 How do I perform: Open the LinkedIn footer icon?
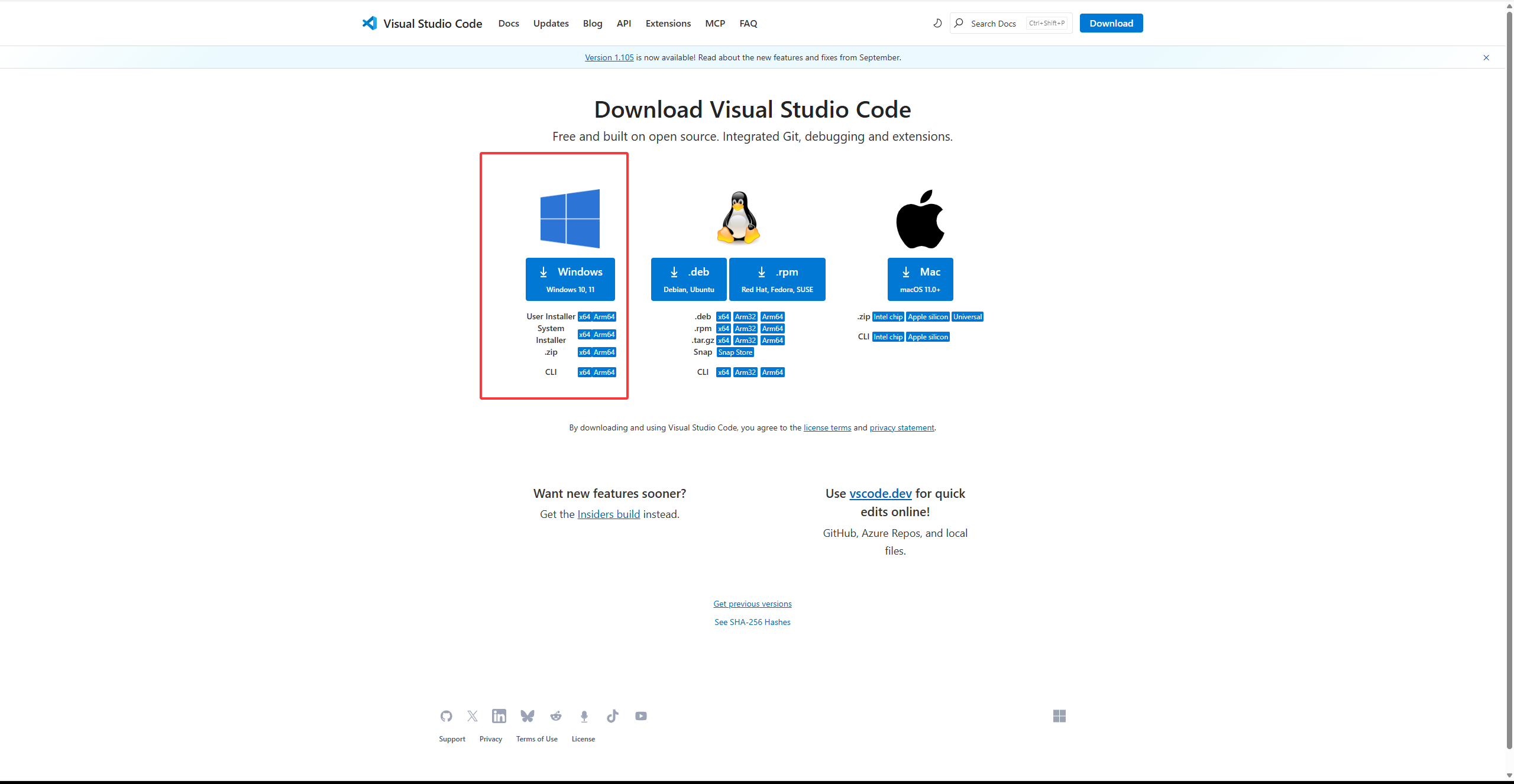coord(499,716)
